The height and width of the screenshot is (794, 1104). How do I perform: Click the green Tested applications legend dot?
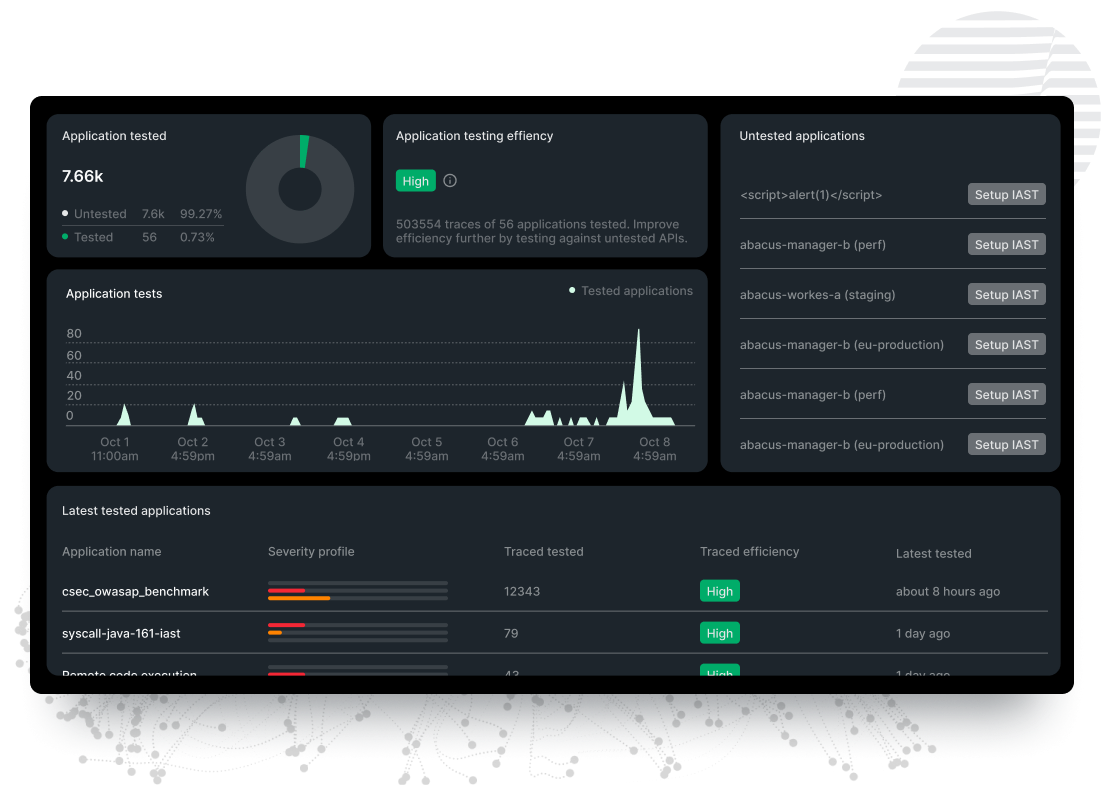pyautogui.click(x=573, y=290)
